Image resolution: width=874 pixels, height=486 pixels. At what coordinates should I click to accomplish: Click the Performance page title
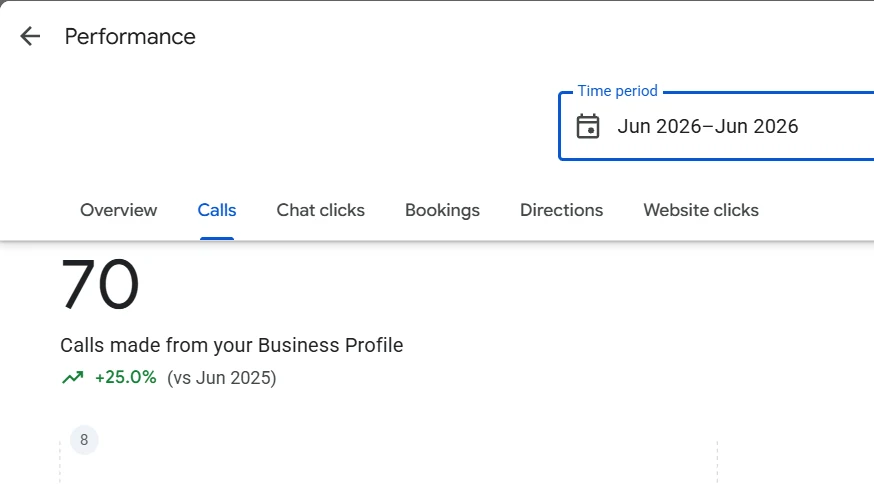tap(130, 37)
